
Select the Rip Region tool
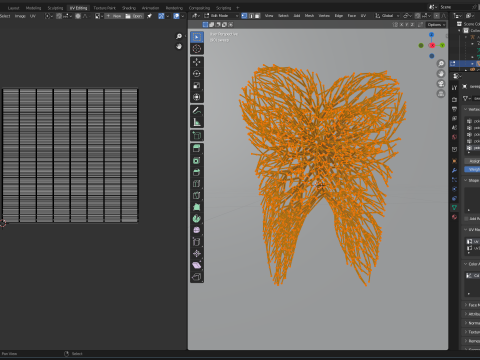[197, 277]
